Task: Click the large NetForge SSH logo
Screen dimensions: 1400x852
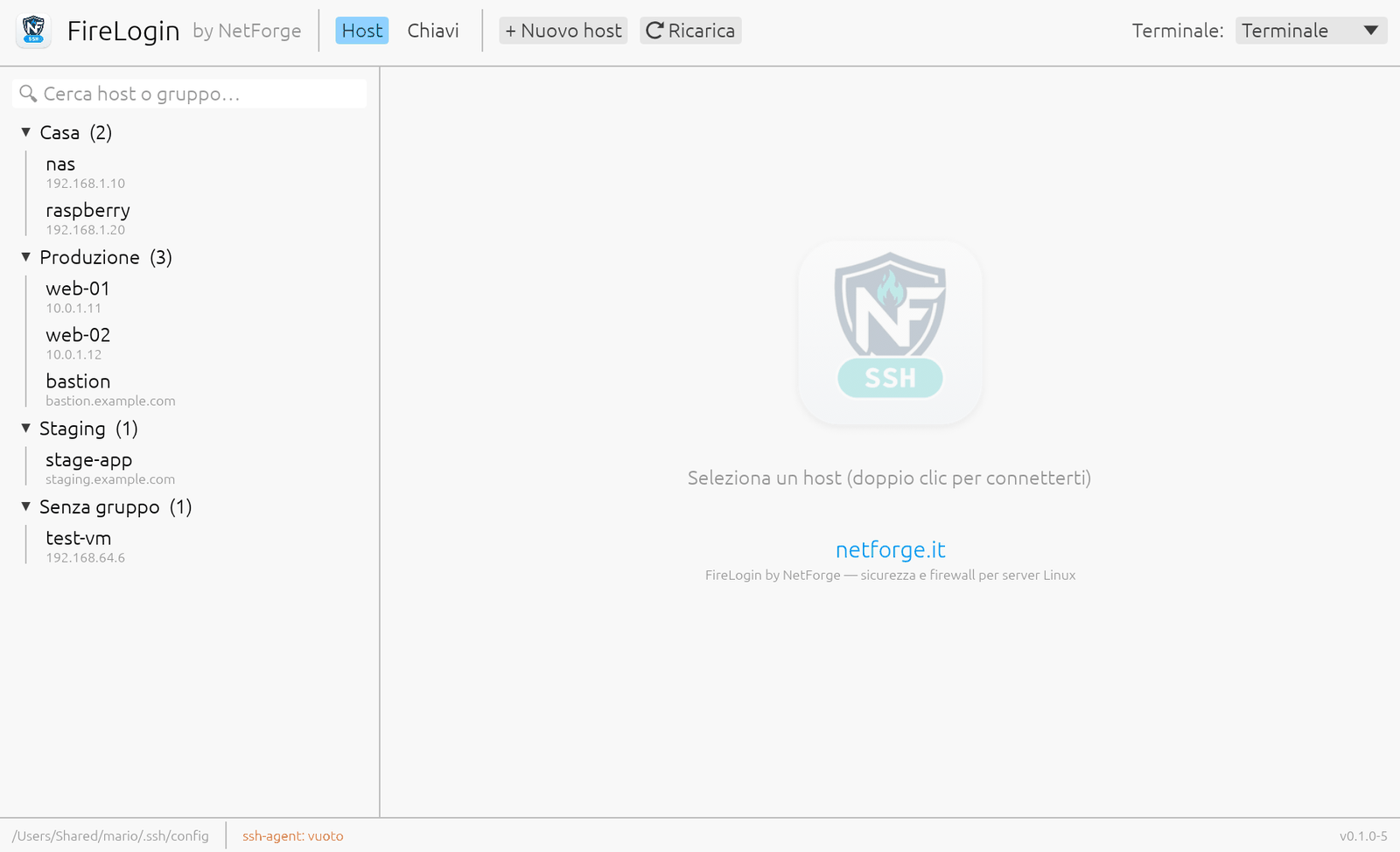Action: coord(890,333)
